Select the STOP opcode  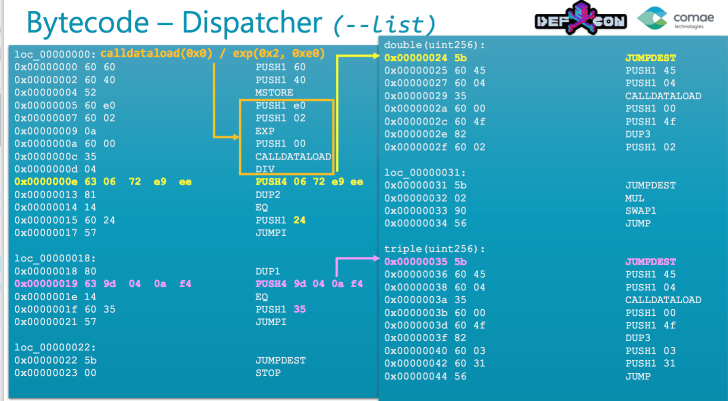pos(268,373)
